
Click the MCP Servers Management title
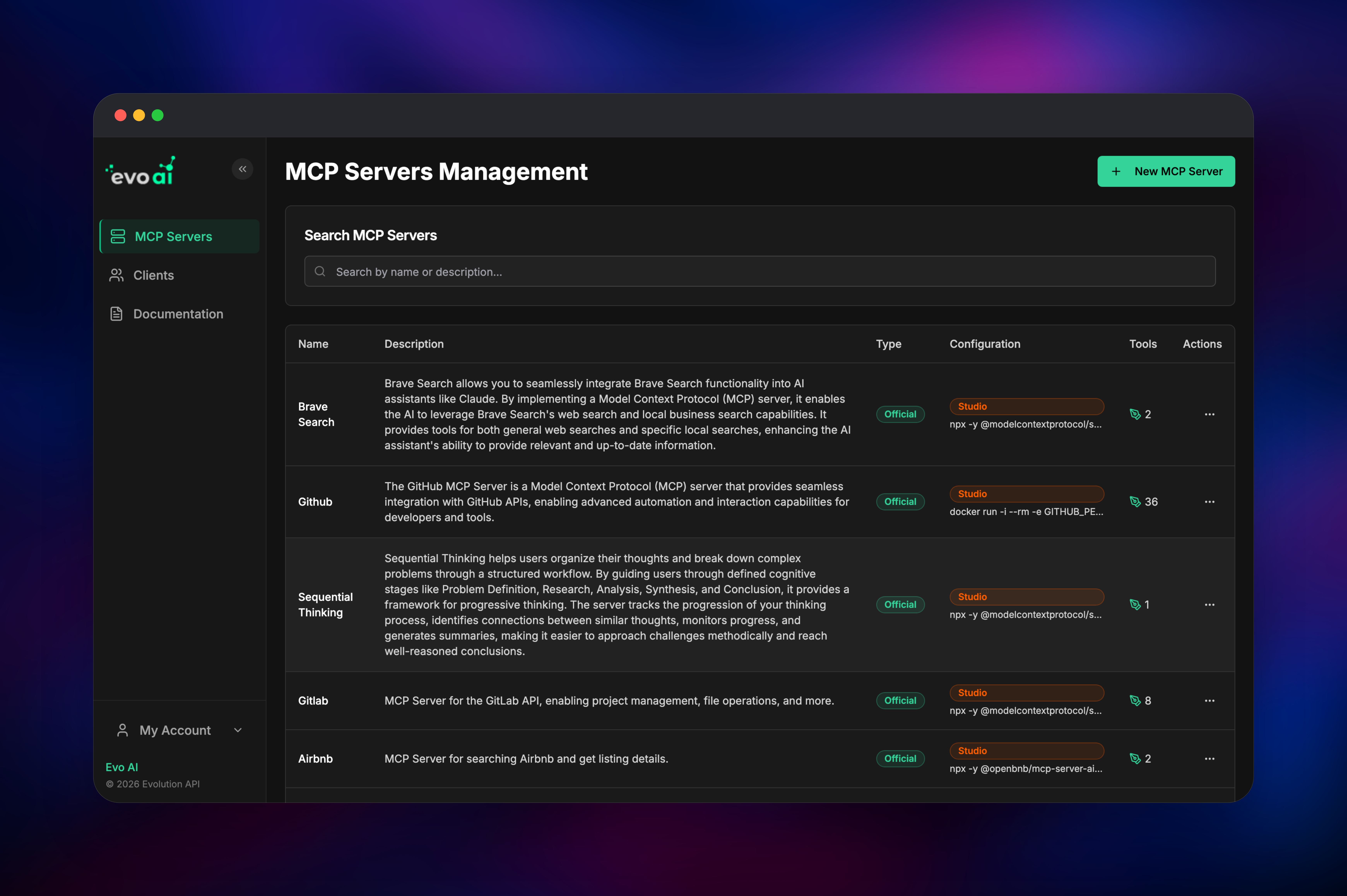pyautogui.click(x=436, y=171)
